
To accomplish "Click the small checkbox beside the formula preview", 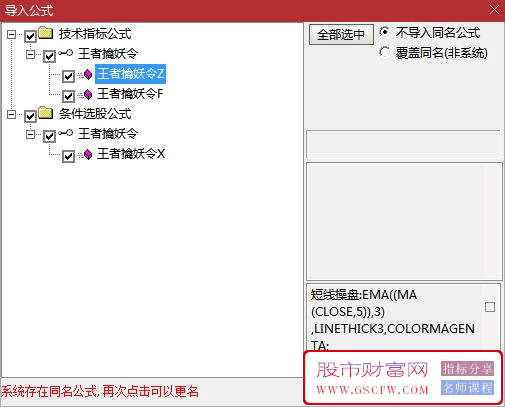I will click(490, 307).
